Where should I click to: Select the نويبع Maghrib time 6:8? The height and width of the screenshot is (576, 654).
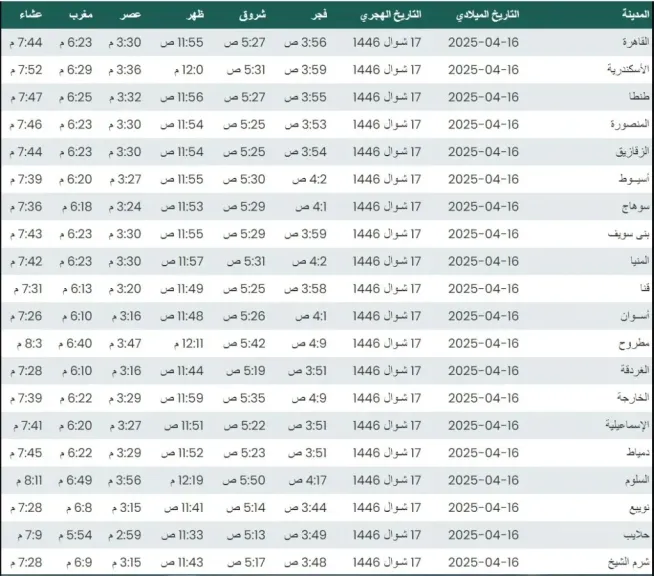tap(79, 508)
